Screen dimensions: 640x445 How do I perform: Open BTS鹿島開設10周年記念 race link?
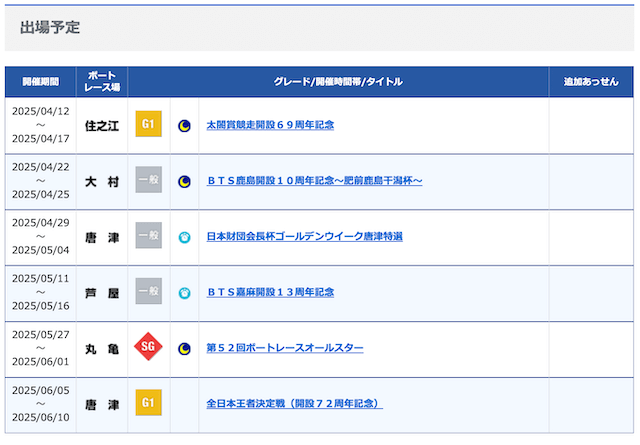[314, 180]
